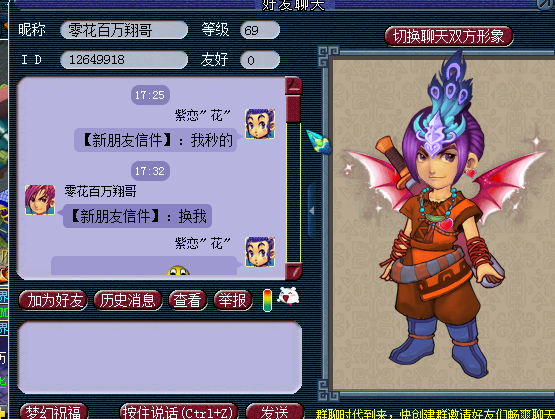Click the green-to-red voice level bar

(x=268, y=300)
